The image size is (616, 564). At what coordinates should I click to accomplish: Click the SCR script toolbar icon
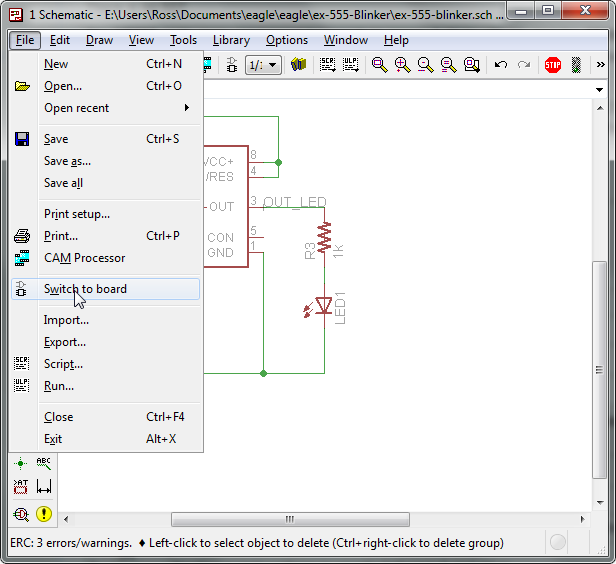tap(327, 65)
